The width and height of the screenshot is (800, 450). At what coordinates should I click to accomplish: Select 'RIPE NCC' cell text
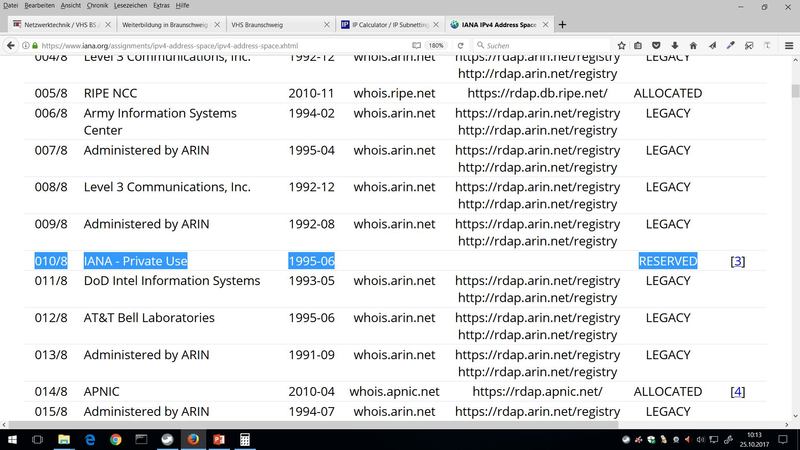click(110, 93)
